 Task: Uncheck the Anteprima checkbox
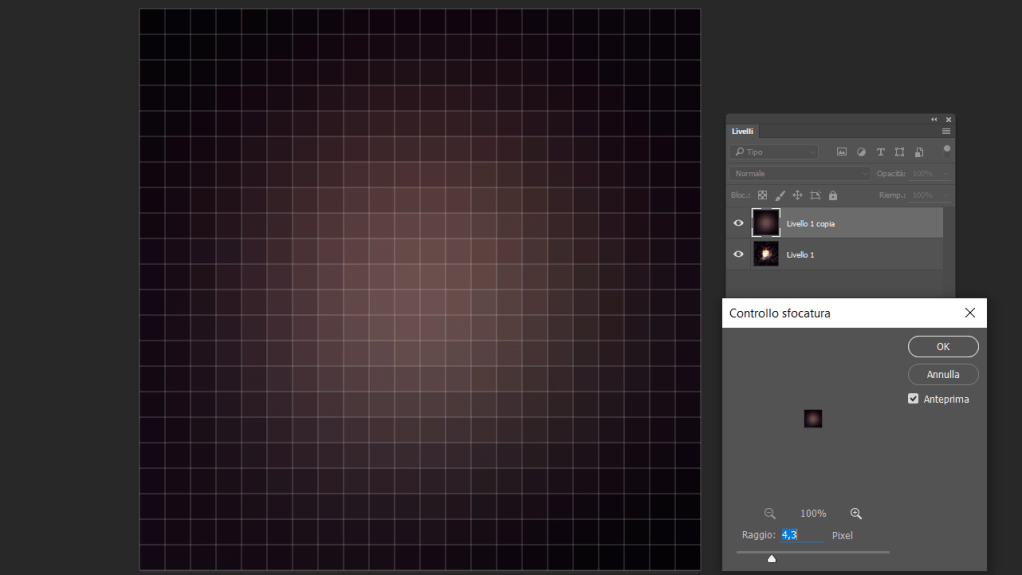[913, 399]
